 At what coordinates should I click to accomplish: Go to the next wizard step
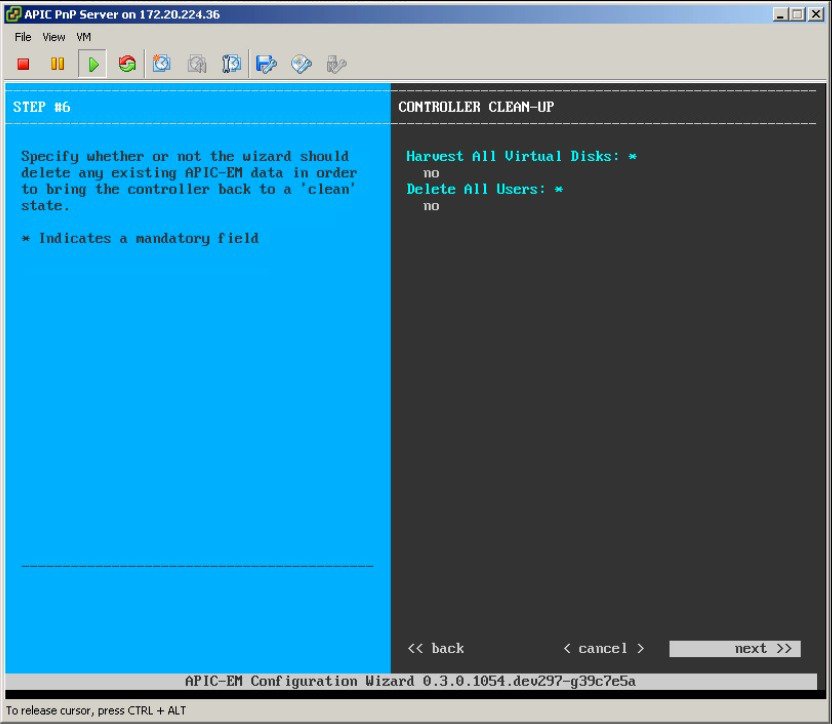tap(735, 649)
